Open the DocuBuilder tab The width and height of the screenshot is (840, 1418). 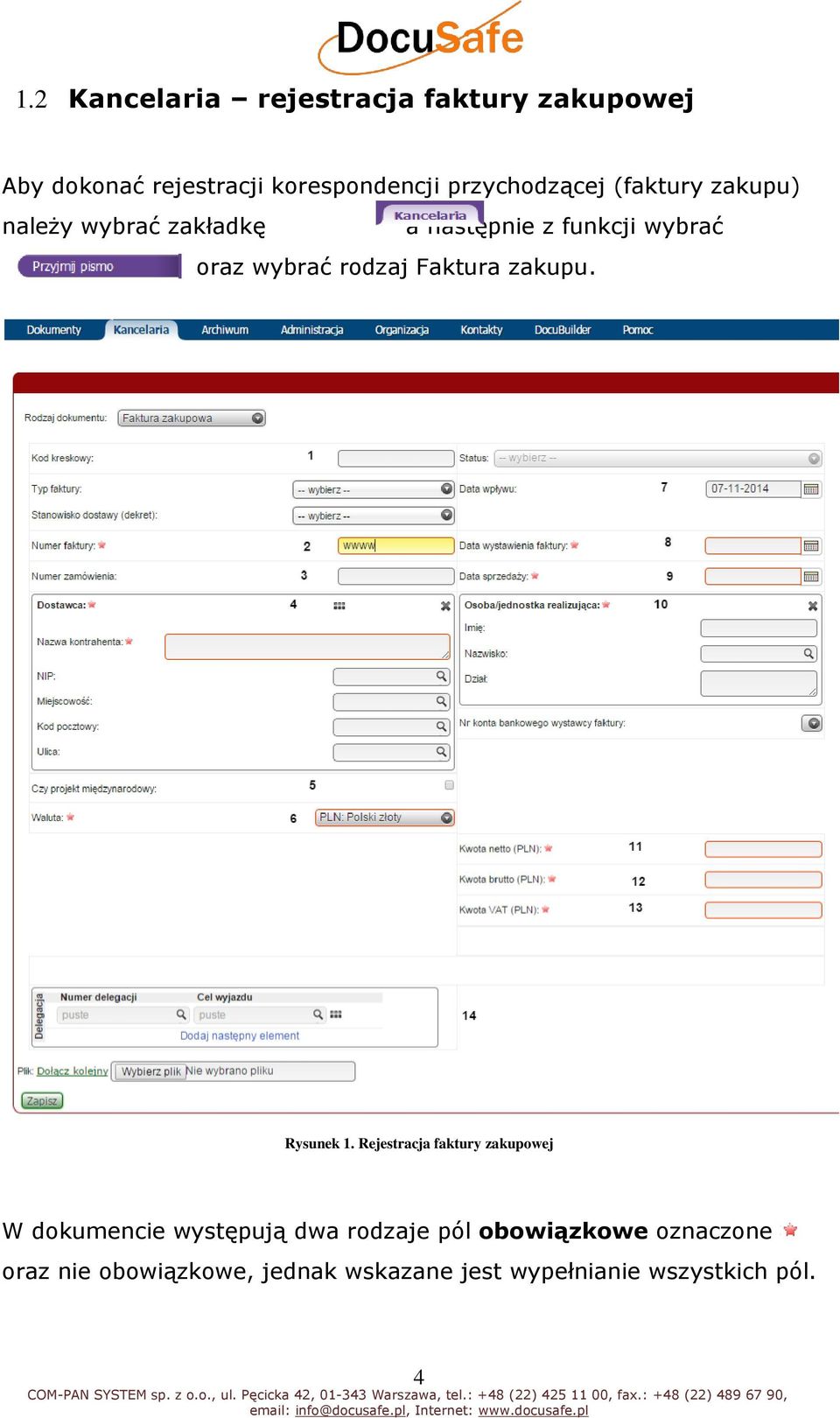(x=563, y=330)
